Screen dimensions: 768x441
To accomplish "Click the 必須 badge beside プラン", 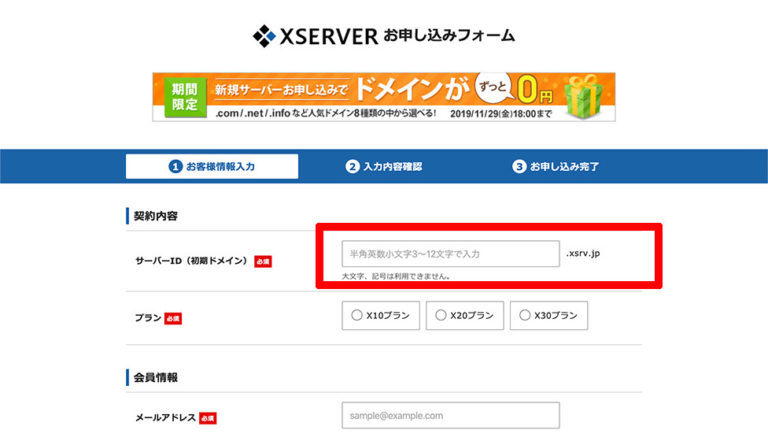I will 173,318.
